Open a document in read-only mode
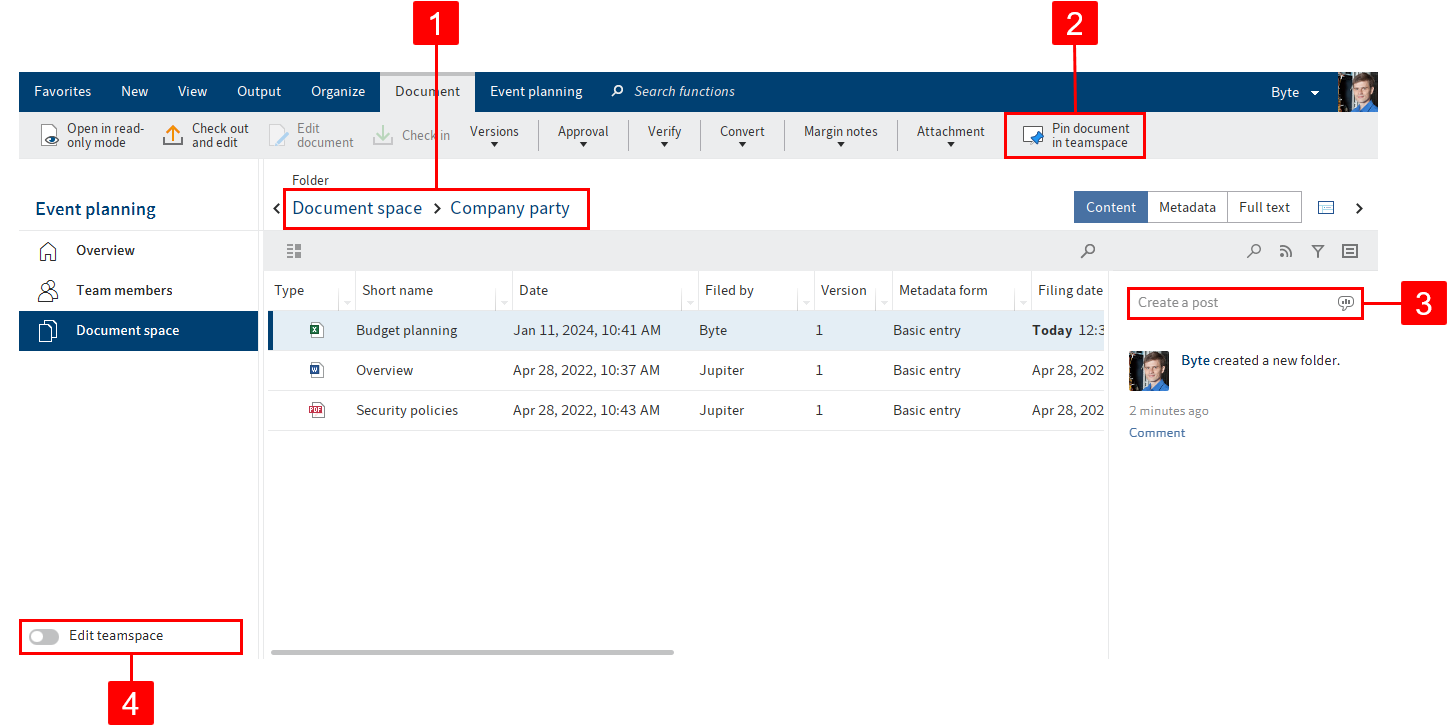 click(x=49, y=133)
